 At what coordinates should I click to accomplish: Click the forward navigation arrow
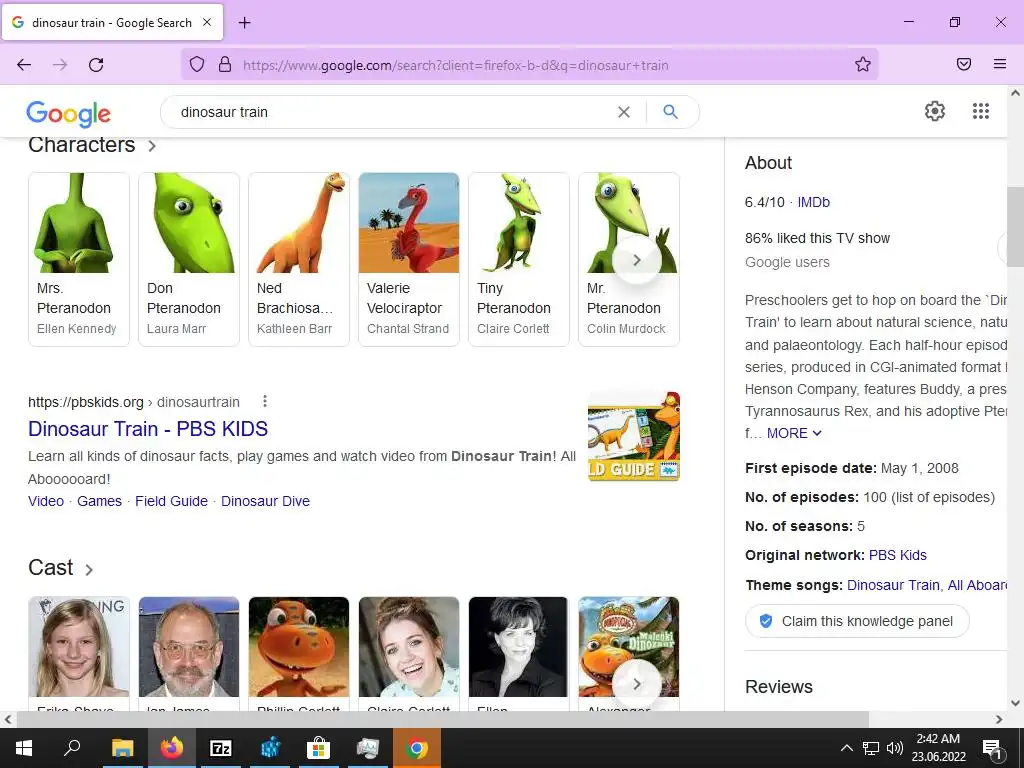click(60, 65)
